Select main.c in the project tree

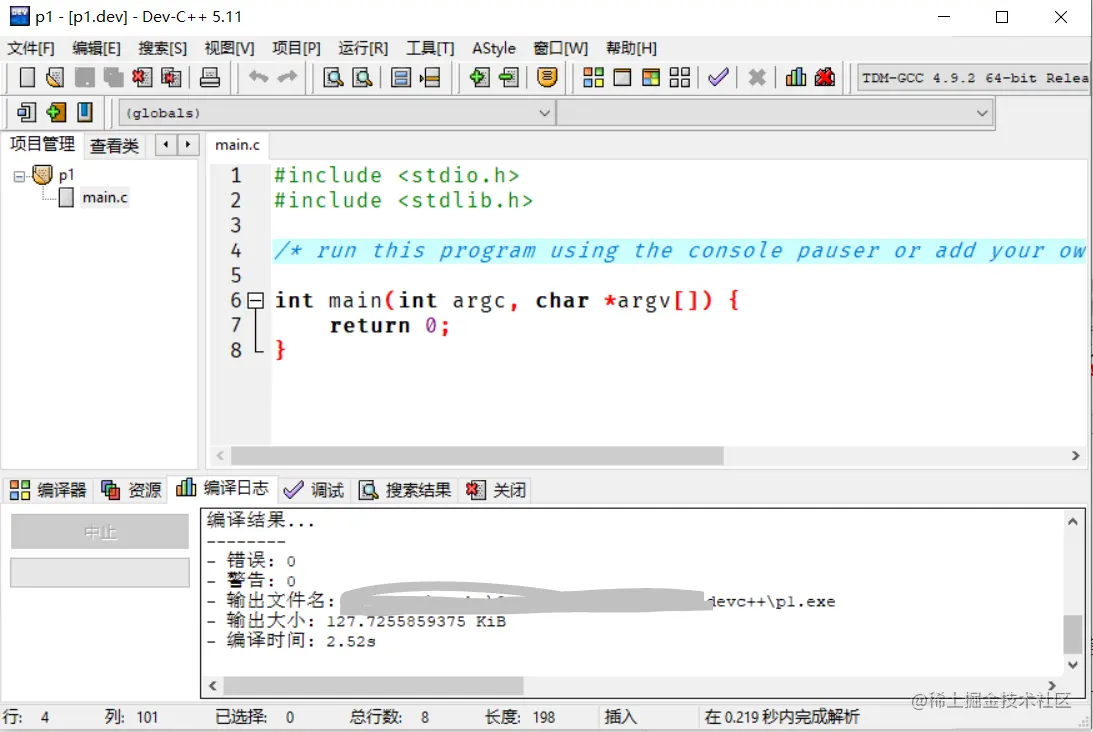(105, 198)
